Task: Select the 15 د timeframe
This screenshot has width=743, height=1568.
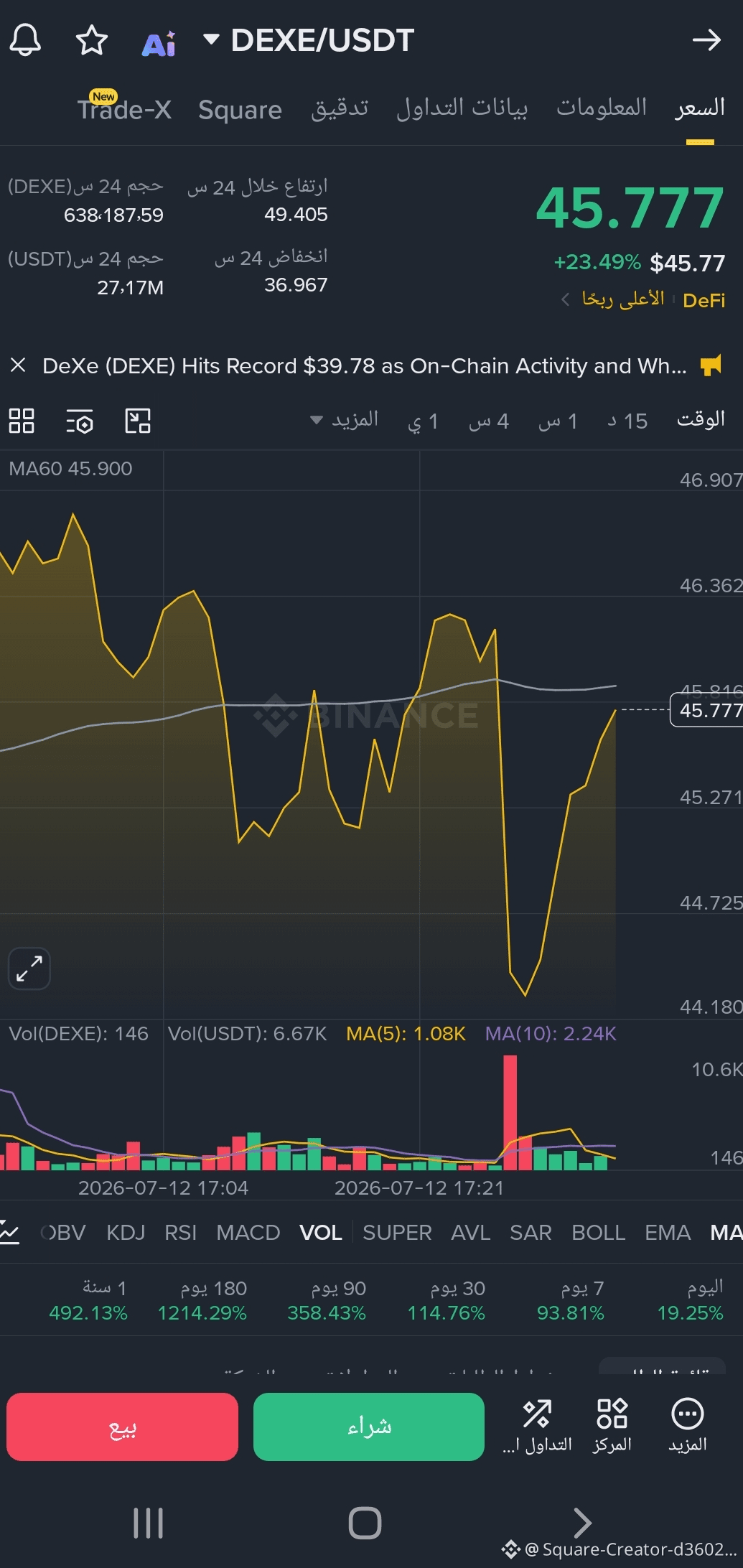Action: click(627, 421)
